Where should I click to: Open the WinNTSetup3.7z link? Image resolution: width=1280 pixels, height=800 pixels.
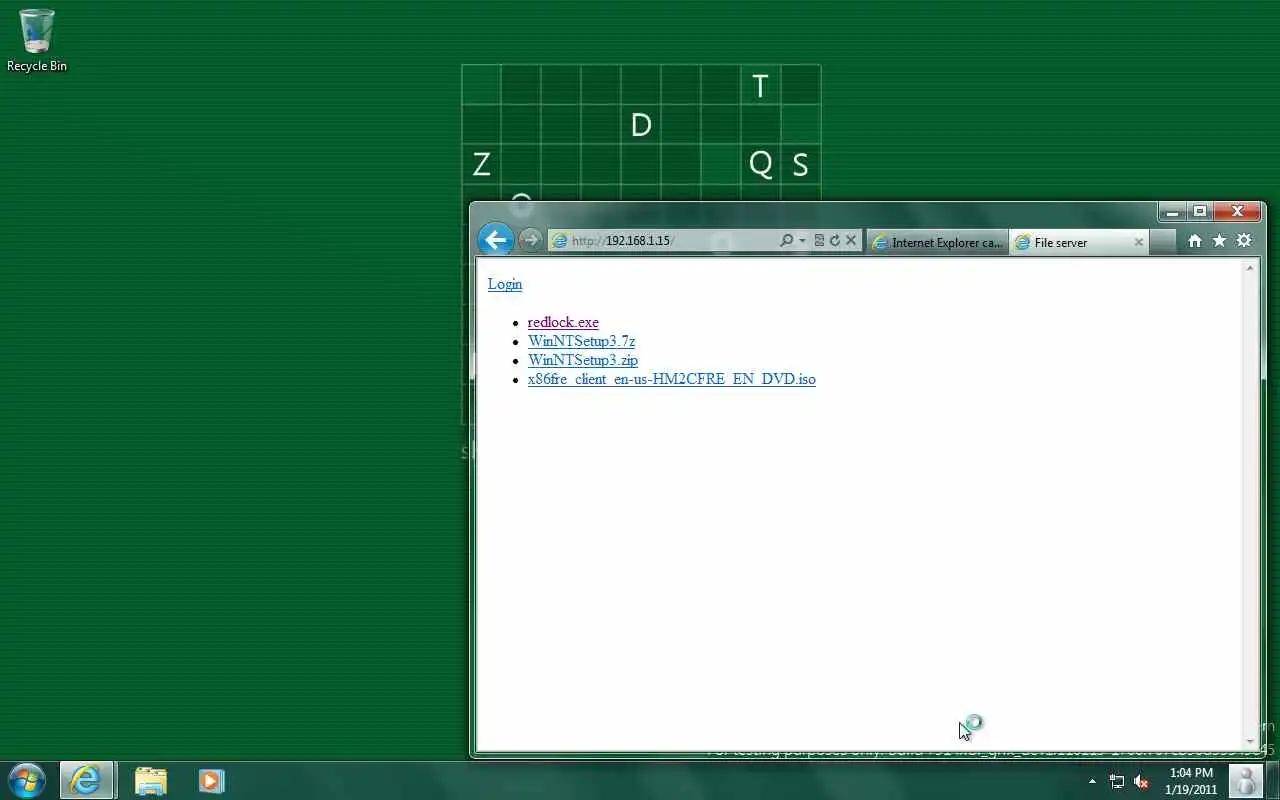(581, 341)
